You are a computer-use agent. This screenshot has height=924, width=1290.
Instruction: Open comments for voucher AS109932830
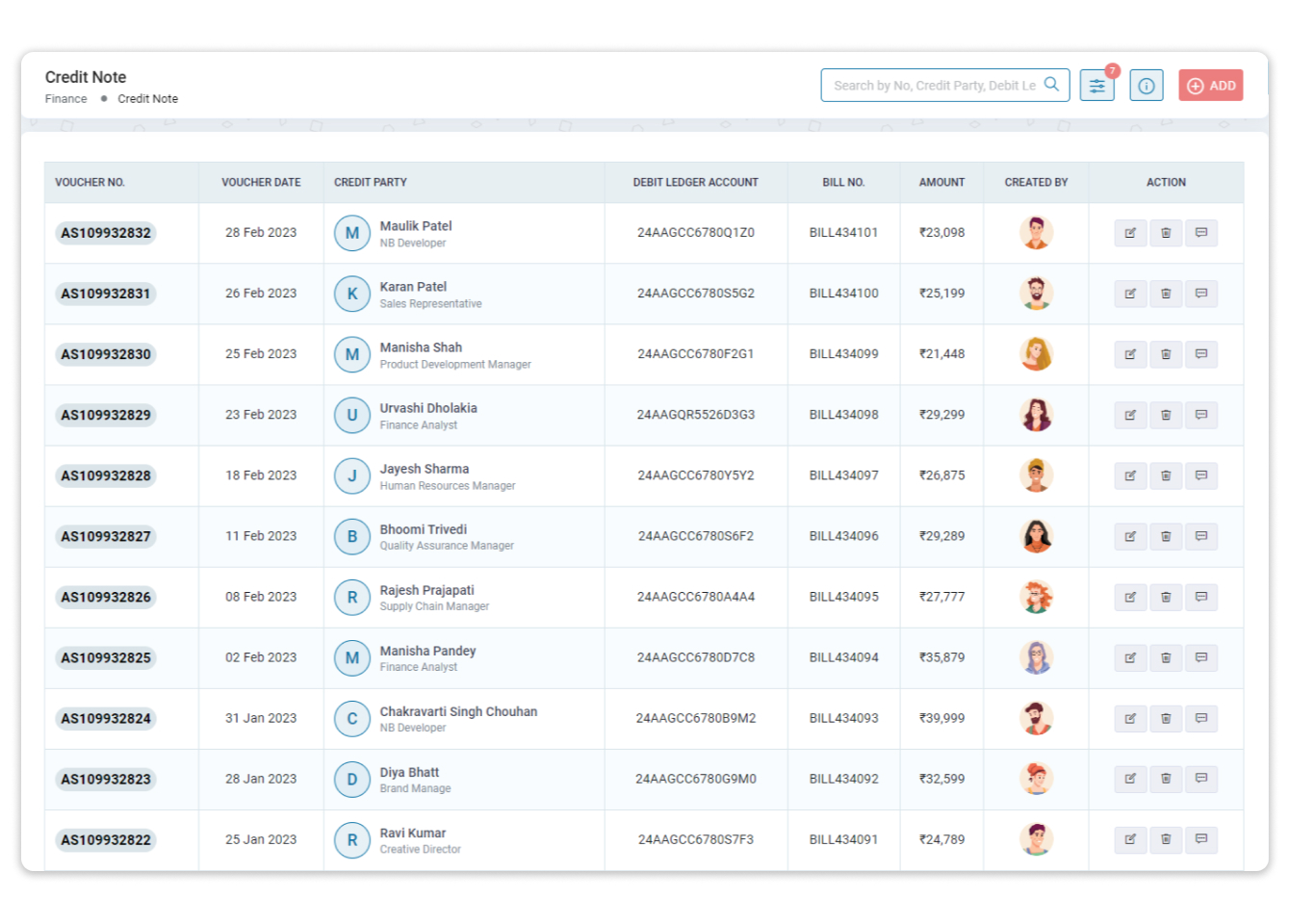click(1201, 354)
